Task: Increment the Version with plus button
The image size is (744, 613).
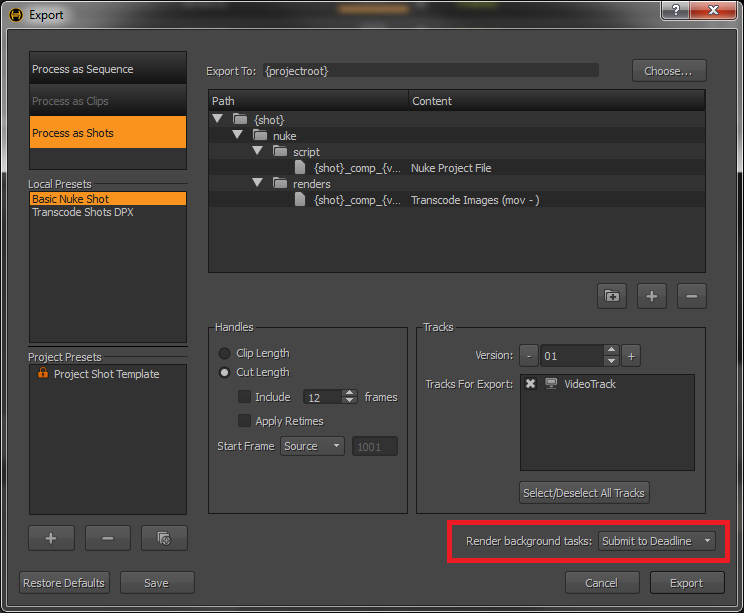Action: (631, 355)
